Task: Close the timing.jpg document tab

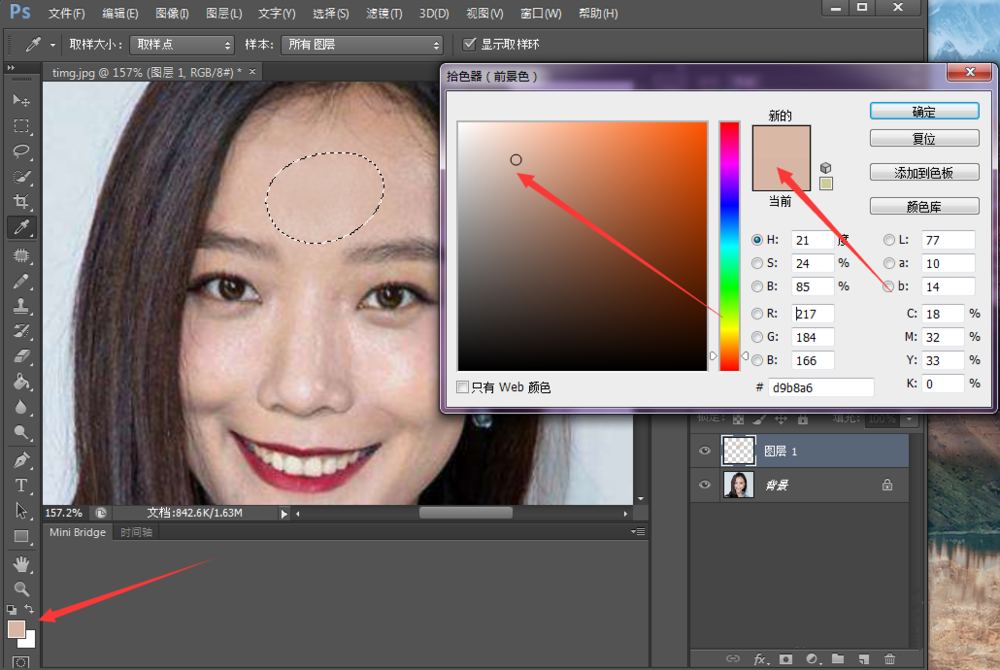Action: [253, 71]
